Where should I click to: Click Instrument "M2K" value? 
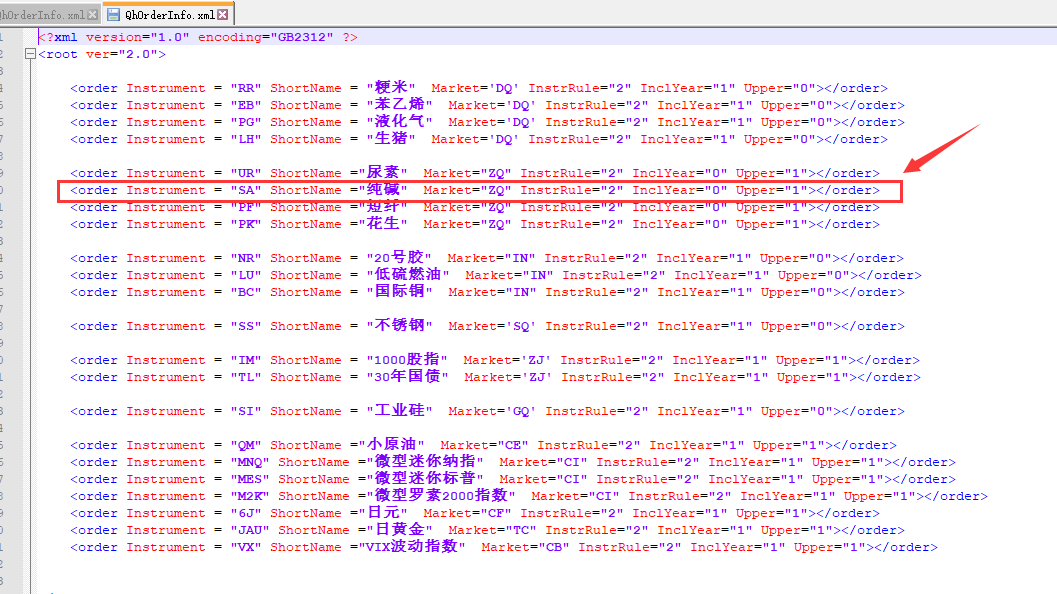[249, 496]
